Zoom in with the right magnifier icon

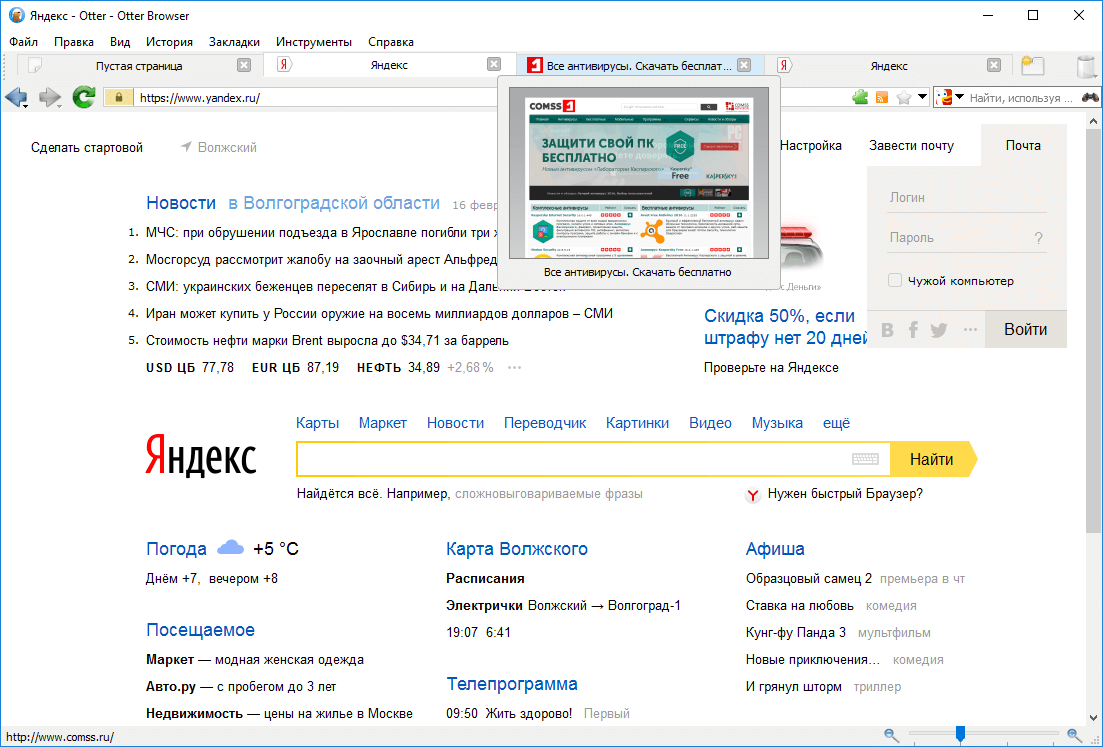pos(1074,736)
